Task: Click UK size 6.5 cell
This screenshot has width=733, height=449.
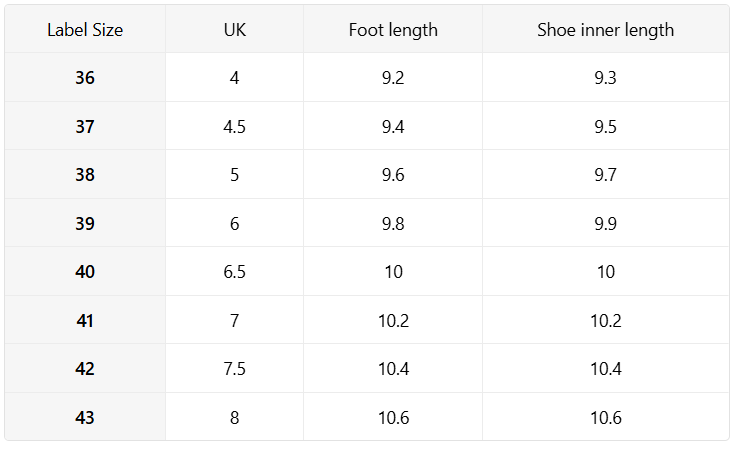Action: click(234, 271)
